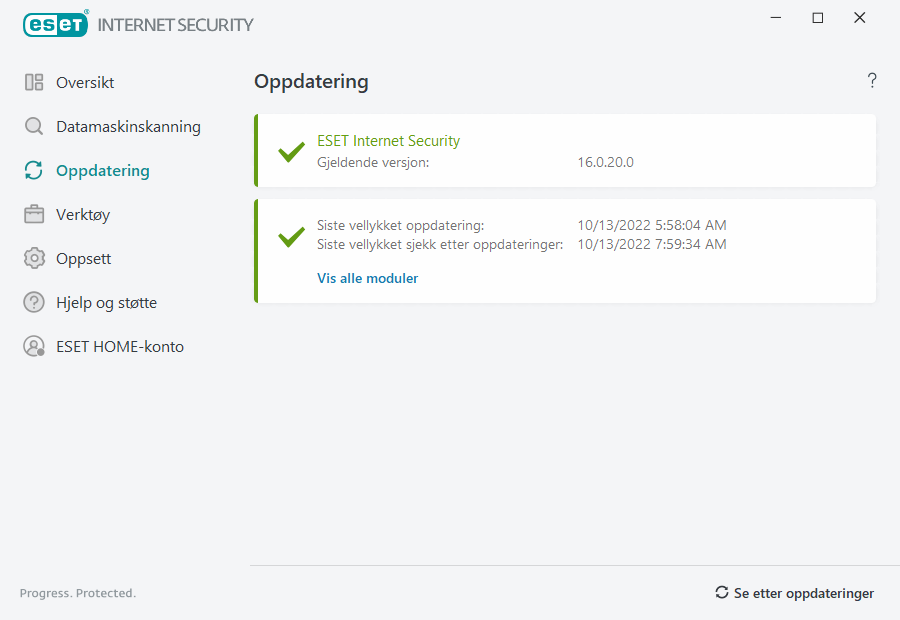Open the ESET HOME-konto page
The width and height of the screenshot is (900, 620).
point(120,347)
